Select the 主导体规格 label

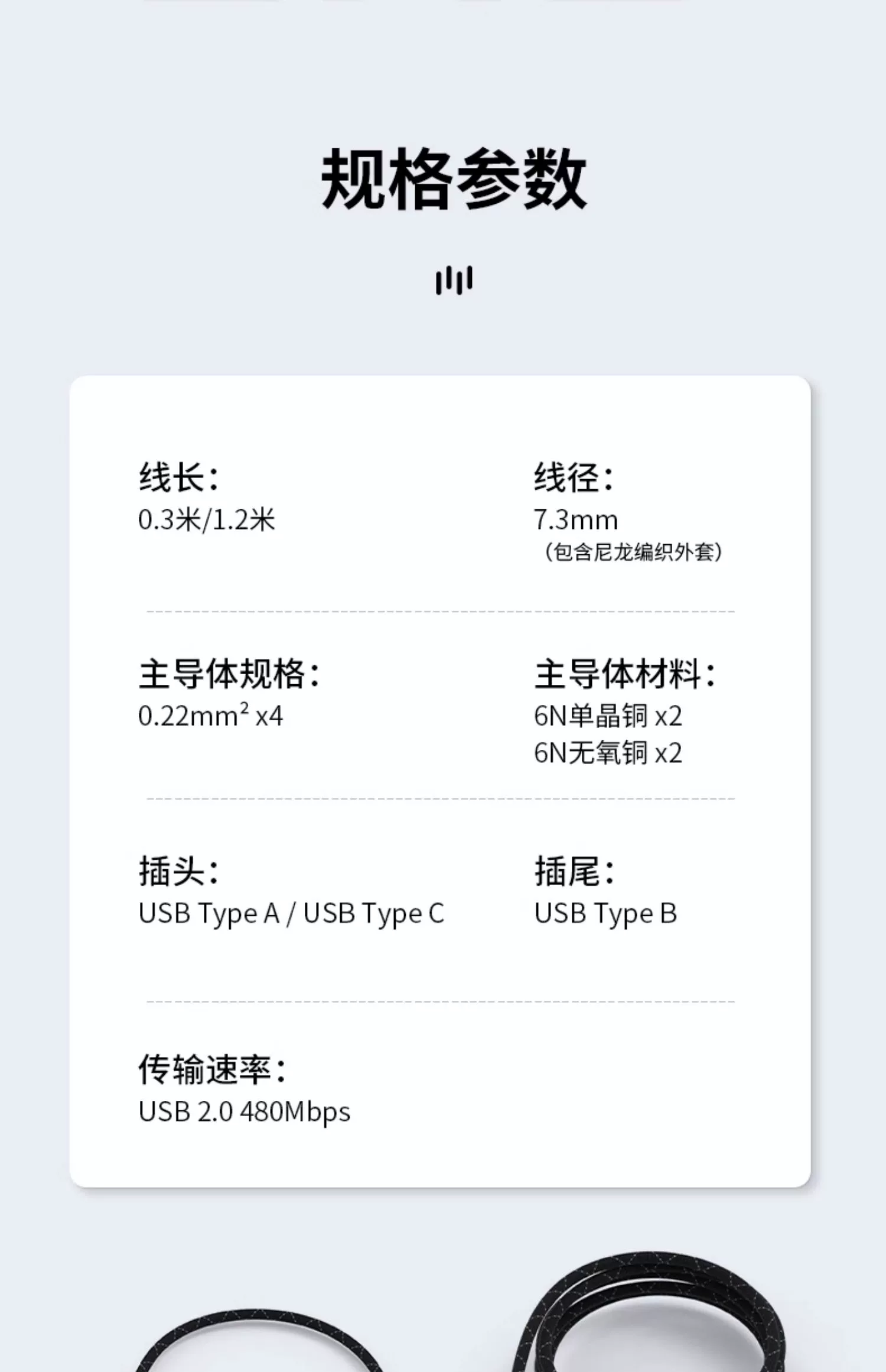coord(229,674)
